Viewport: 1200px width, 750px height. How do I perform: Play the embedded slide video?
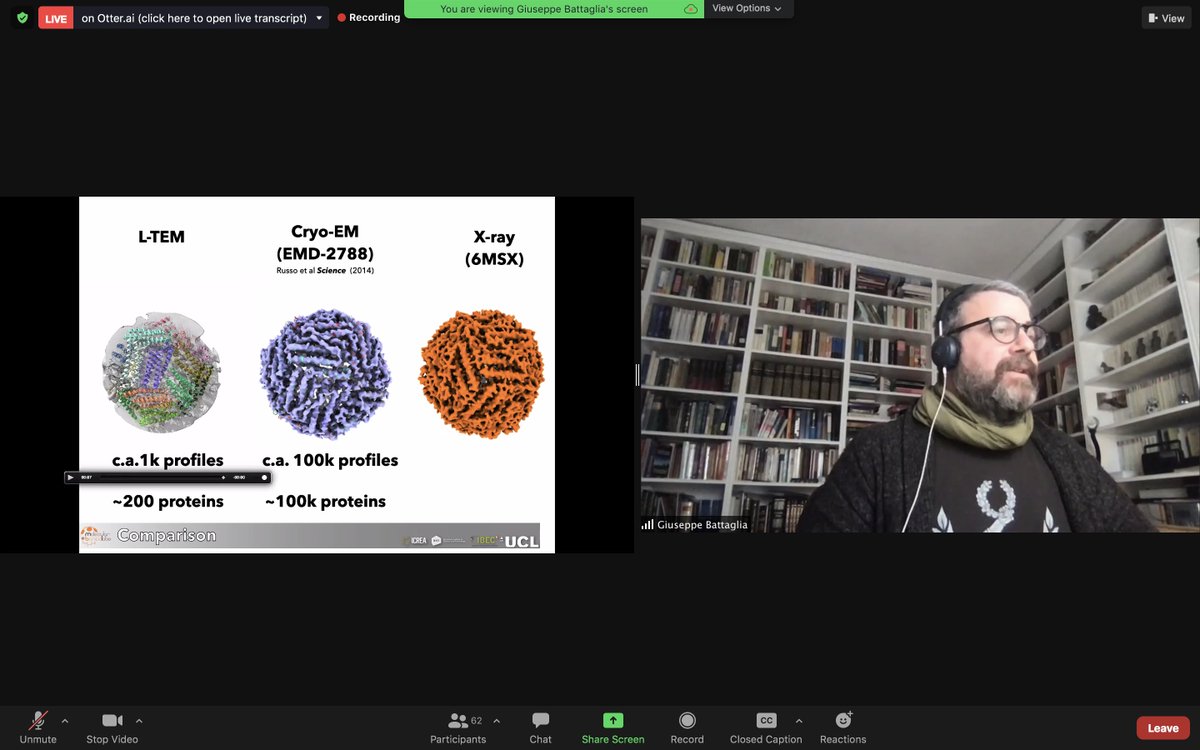pos(70,477)
